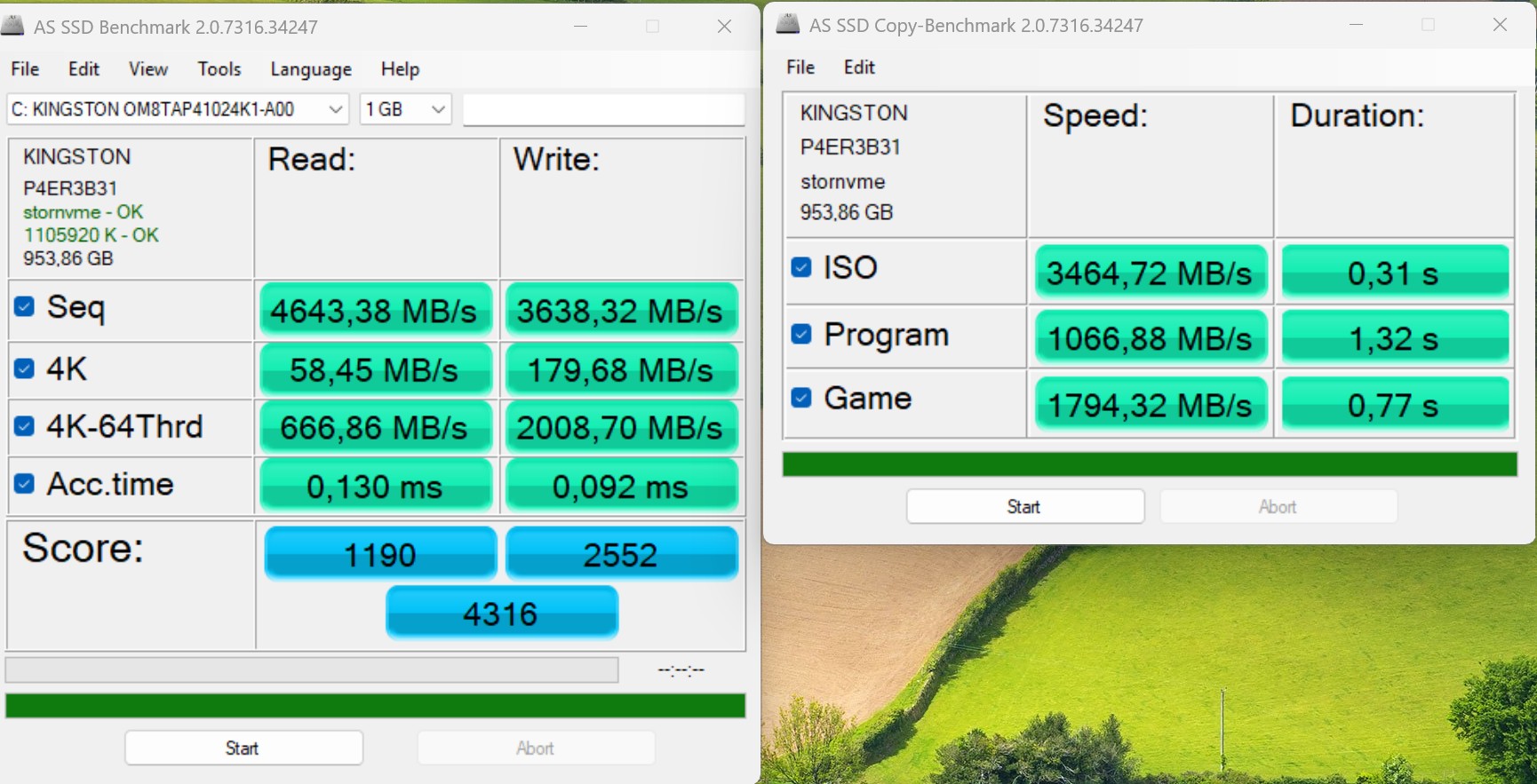
Task: Toggle the 4K-64Thrd test checkbox
Action: click(x=25, y=427)
